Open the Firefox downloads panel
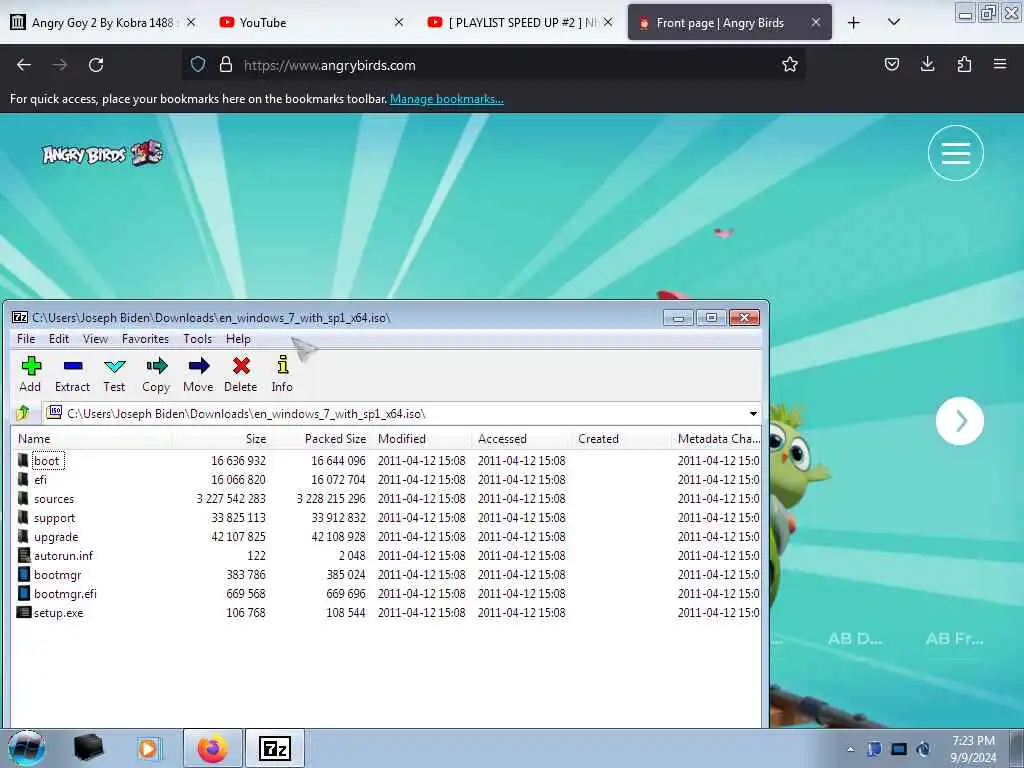This screenshot has width=1024, height=768. pyautogui.click(x=927, y=64)
